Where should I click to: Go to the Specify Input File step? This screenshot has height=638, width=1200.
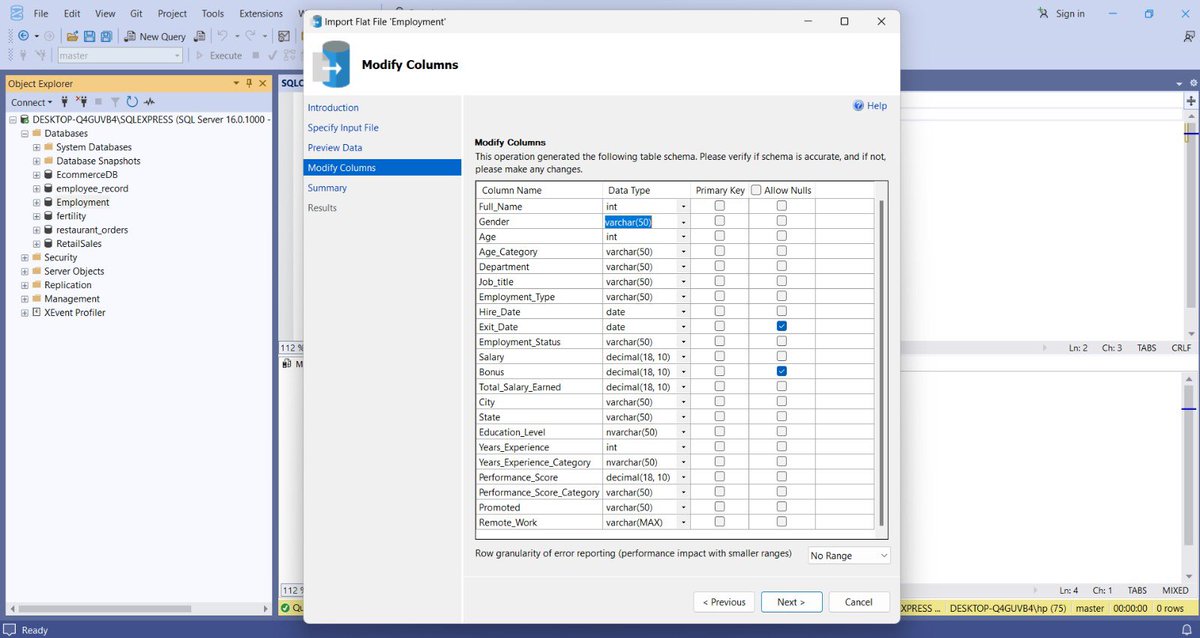click(343, 128)
